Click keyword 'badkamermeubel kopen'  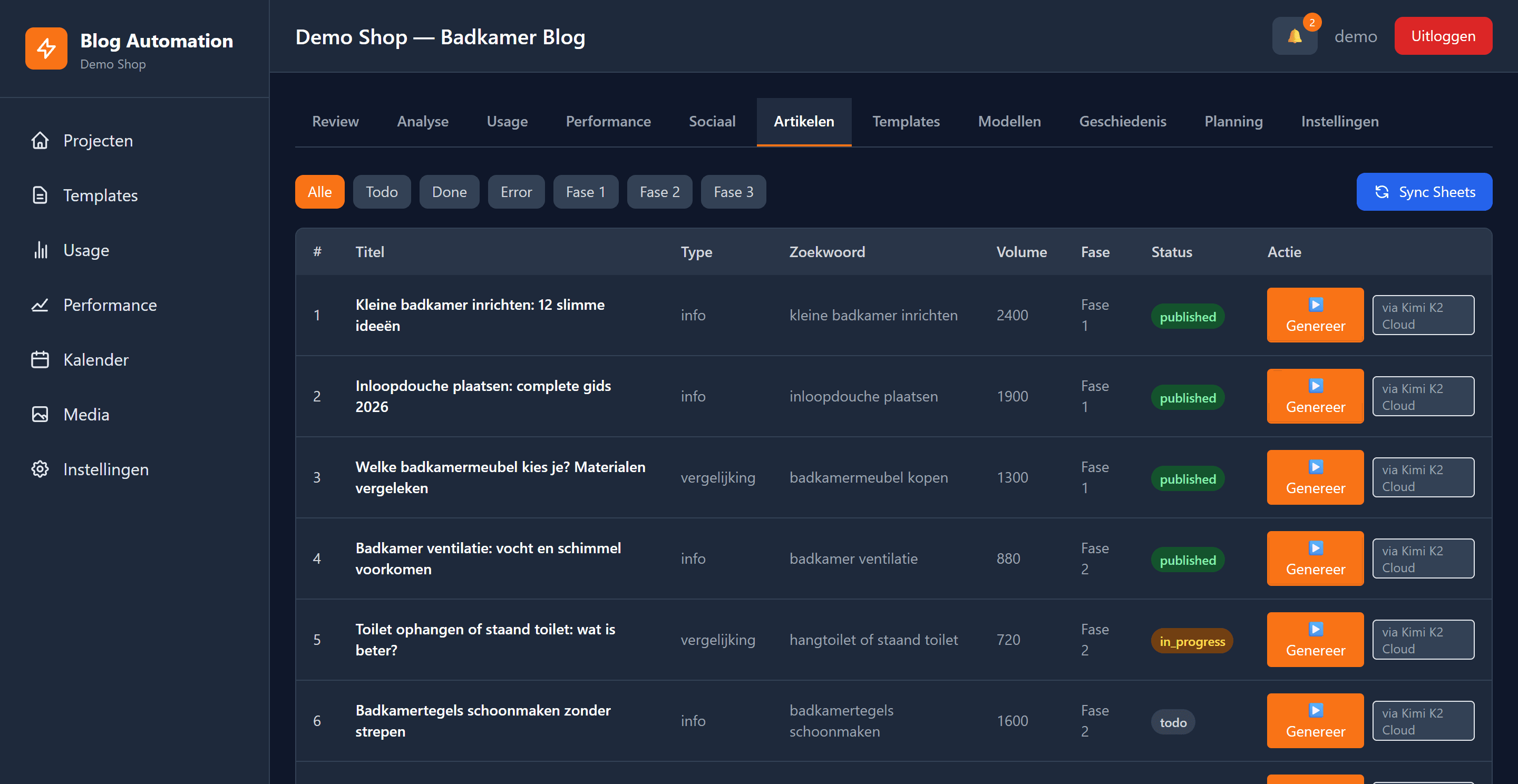click(869, 478)
